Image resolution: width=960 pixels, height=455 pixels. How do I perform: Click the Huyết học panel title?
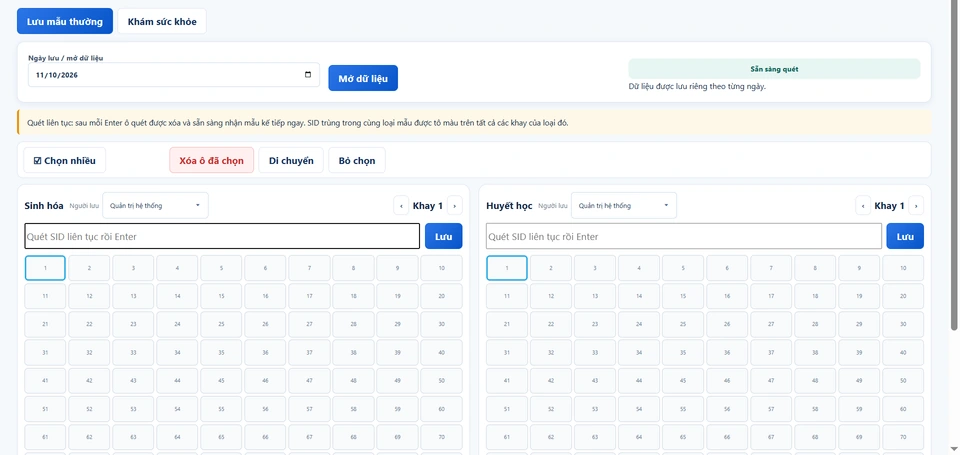(509, 206)
